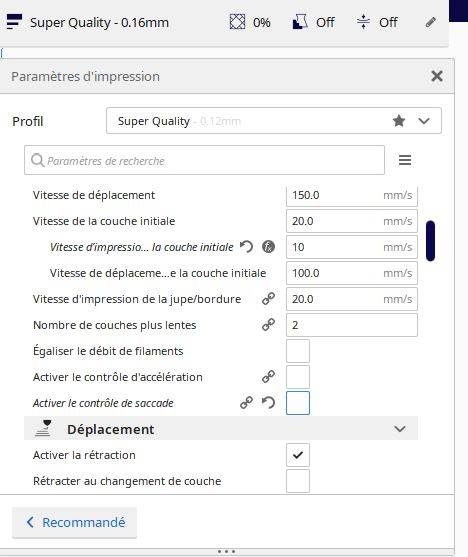Open the hamburger settings visibility menu

coord(405,160)
